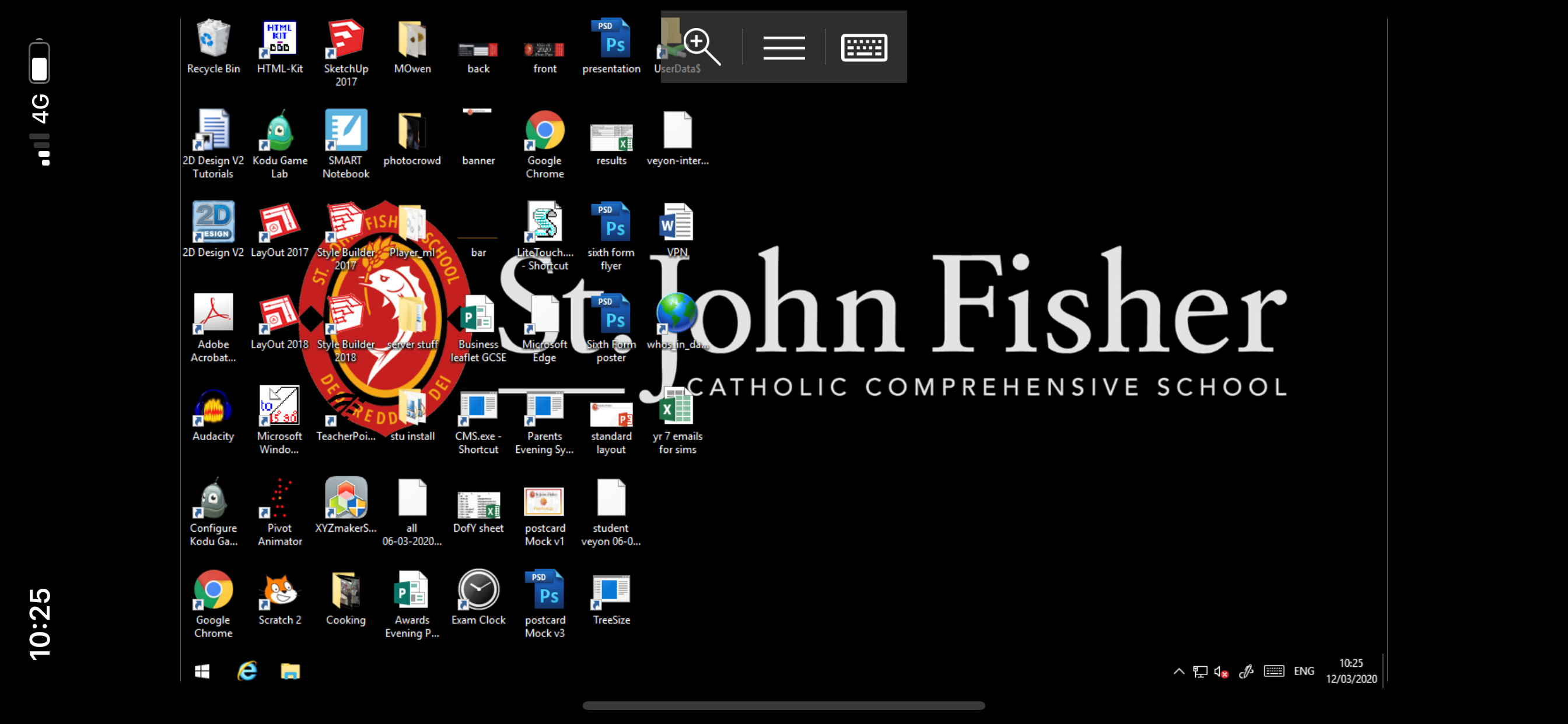The width and height of the screenshot is (1568, 724).
Task: Open the hamburger menu in remote toolbar
Action: coord(783,47)
